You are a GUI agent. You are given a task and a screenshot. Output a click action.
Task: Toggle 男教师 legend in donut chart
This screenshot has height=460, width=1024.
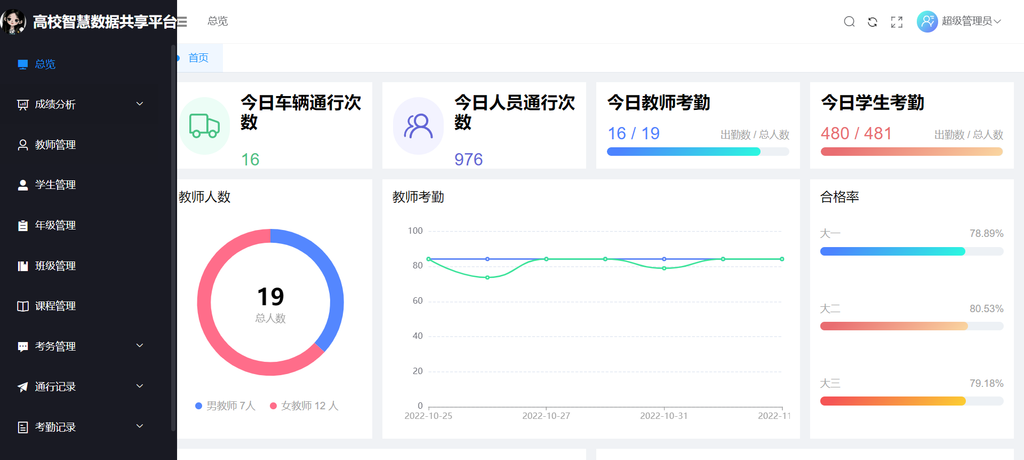[226, 406]
